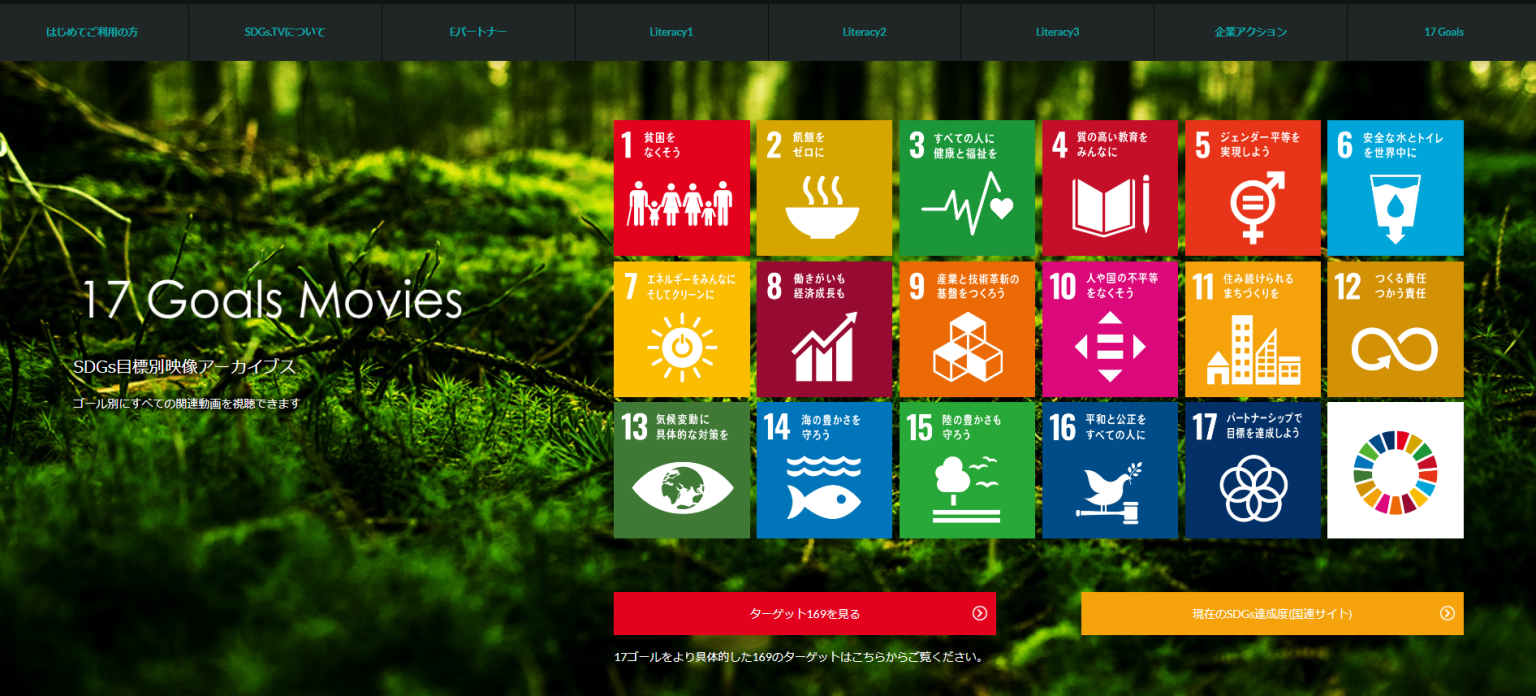Go to SDGs.TVについて in navigation
The height and width of the screenshot is (696, 1536).
point(285,32)
